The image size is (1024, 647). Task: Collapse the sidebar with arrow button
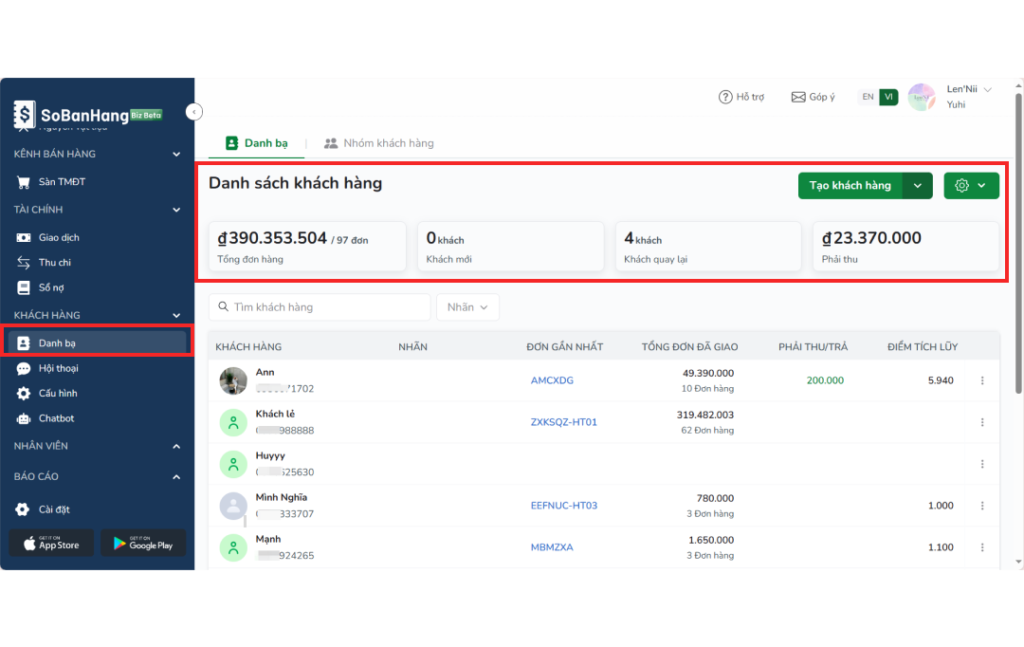(x=194, y=112)
